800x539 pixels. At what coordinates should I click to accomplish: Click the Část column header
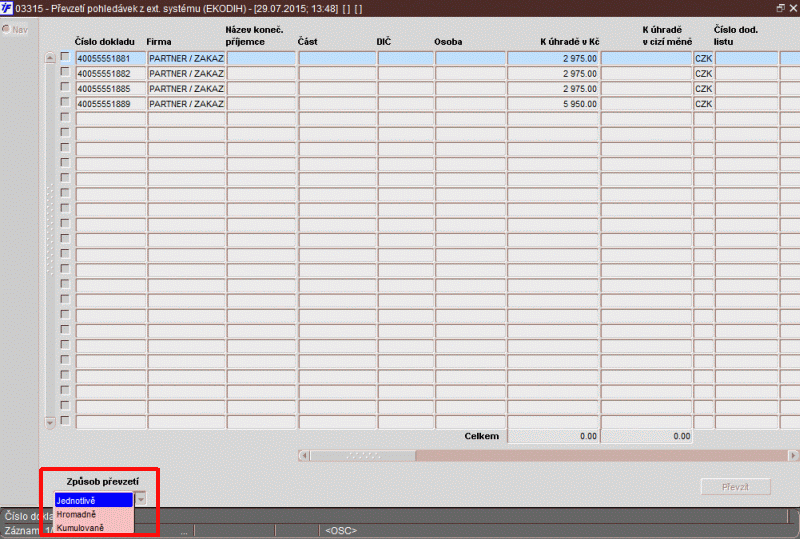click(x=308, y=42)
